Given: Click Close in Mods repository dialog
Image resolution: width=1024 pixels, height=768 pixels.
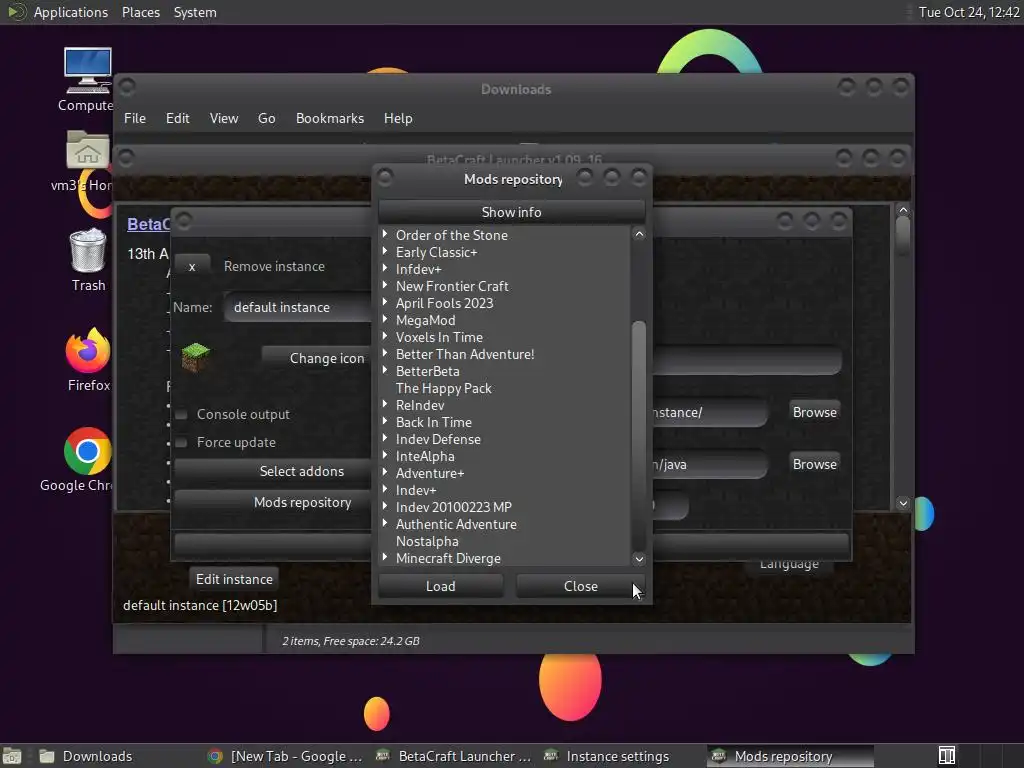Looking at the screenshot, I should click(x=581, y=586).
